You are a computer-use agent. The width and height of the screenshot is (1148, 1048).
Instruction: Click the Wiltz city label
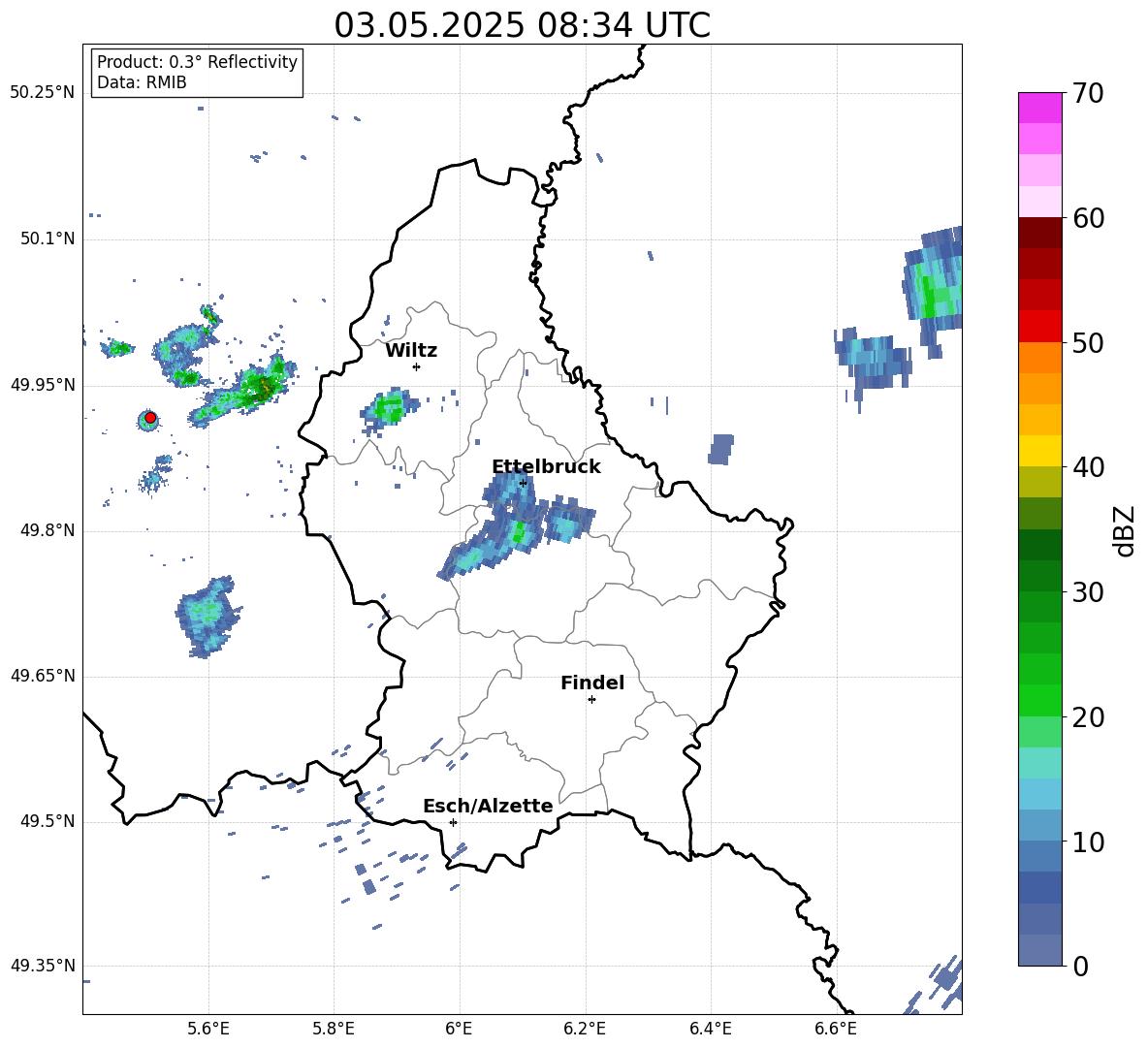[x=411, y=351]
